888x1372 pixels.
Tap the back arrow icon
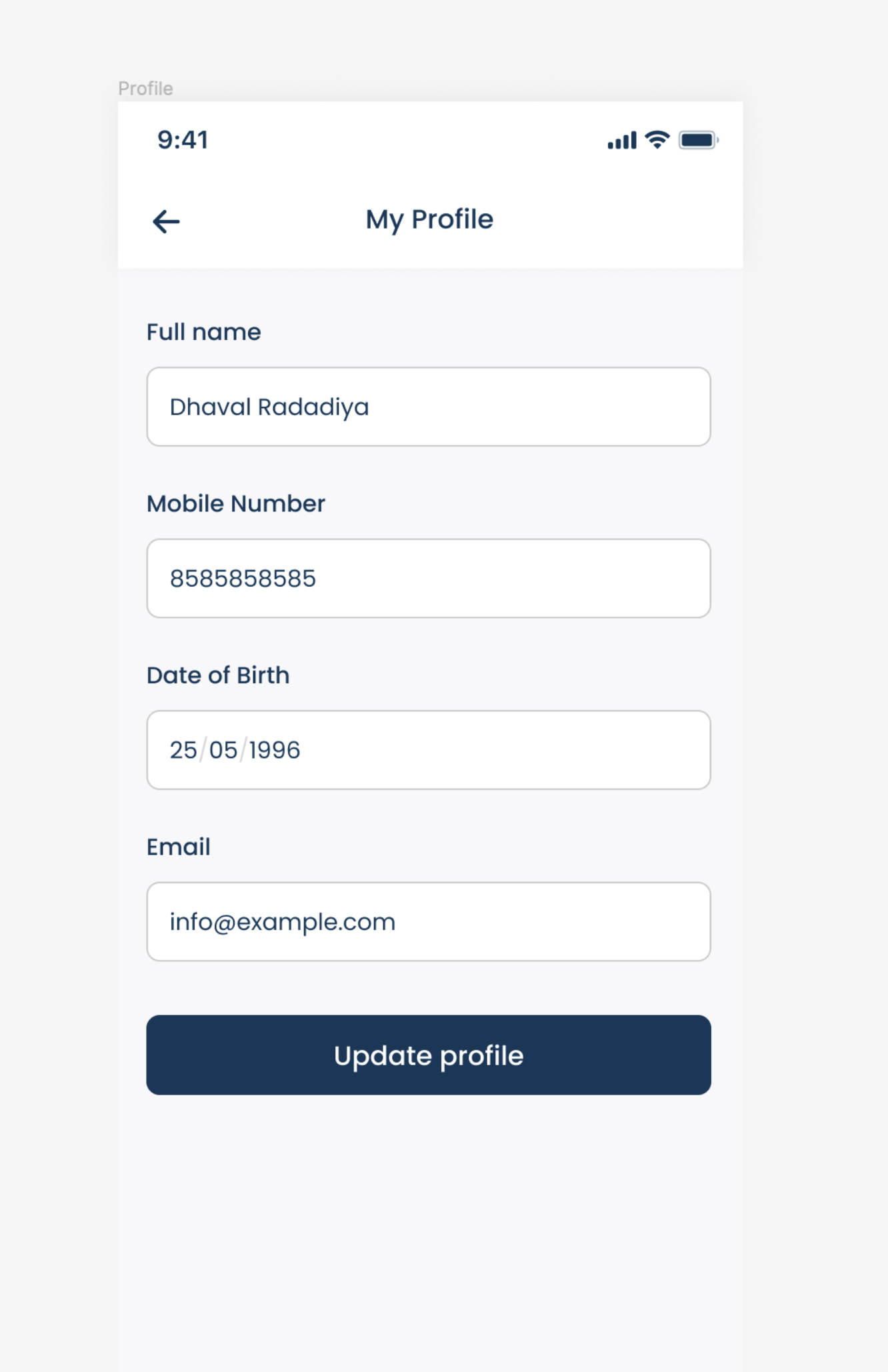coord(166,221)
